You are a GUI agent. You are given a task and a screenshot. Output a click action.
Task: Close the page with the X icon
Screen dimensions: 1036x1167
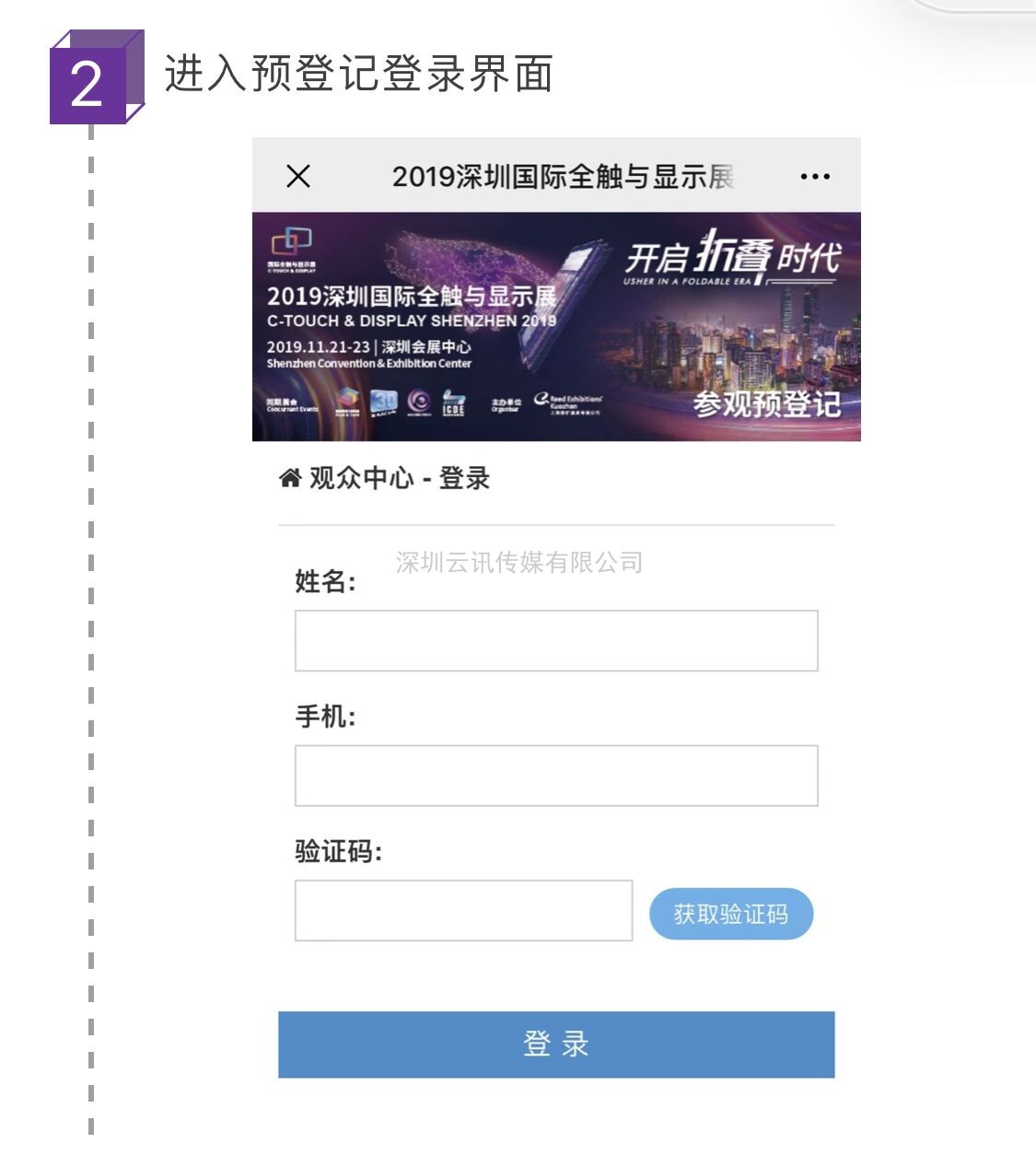[x=297, y=176]
